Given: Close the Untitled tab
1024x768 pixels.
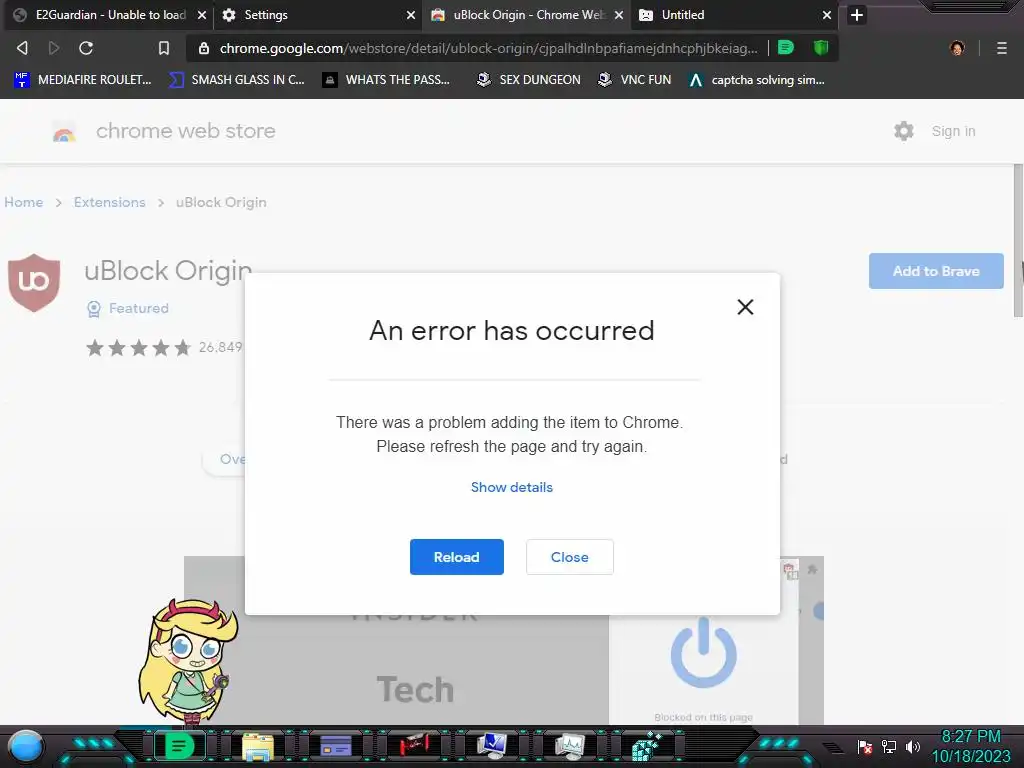Looking at the screenshot, I should click(x=827, y=14).
